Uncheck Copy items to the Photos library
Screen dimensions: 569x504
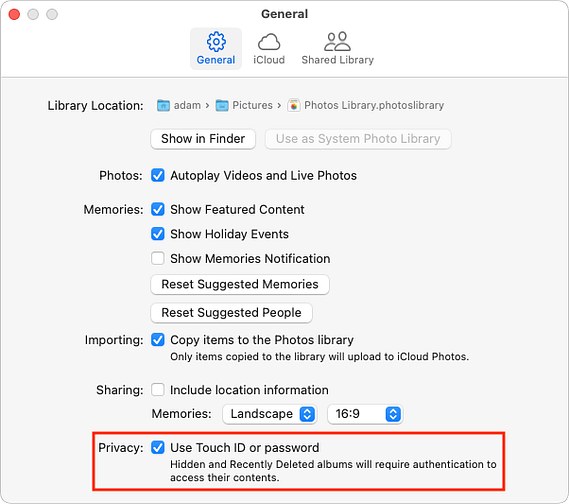158,340
